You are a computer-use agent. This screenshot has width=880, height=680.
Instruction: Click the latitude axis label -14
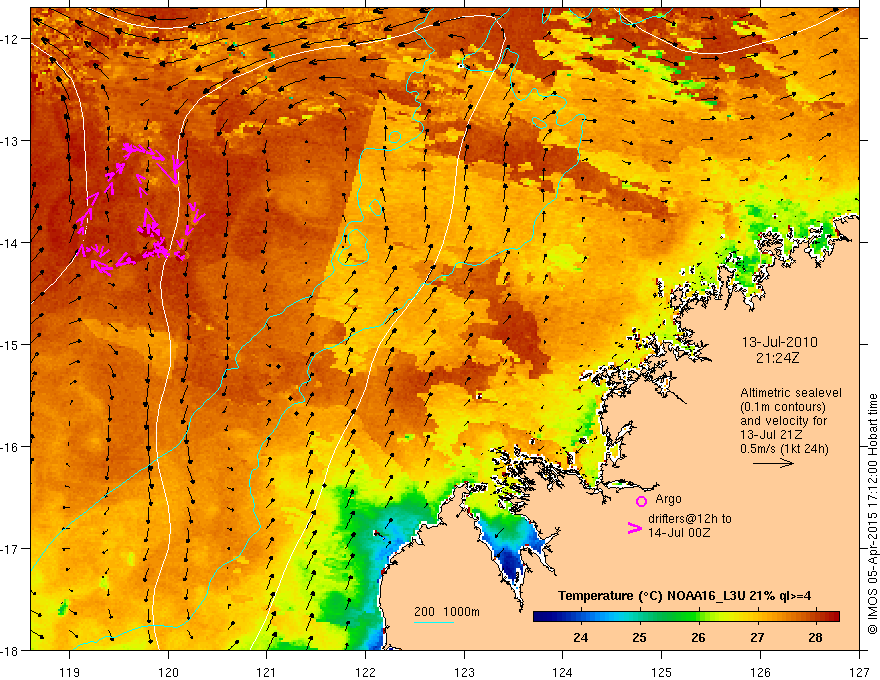[10, 243]
